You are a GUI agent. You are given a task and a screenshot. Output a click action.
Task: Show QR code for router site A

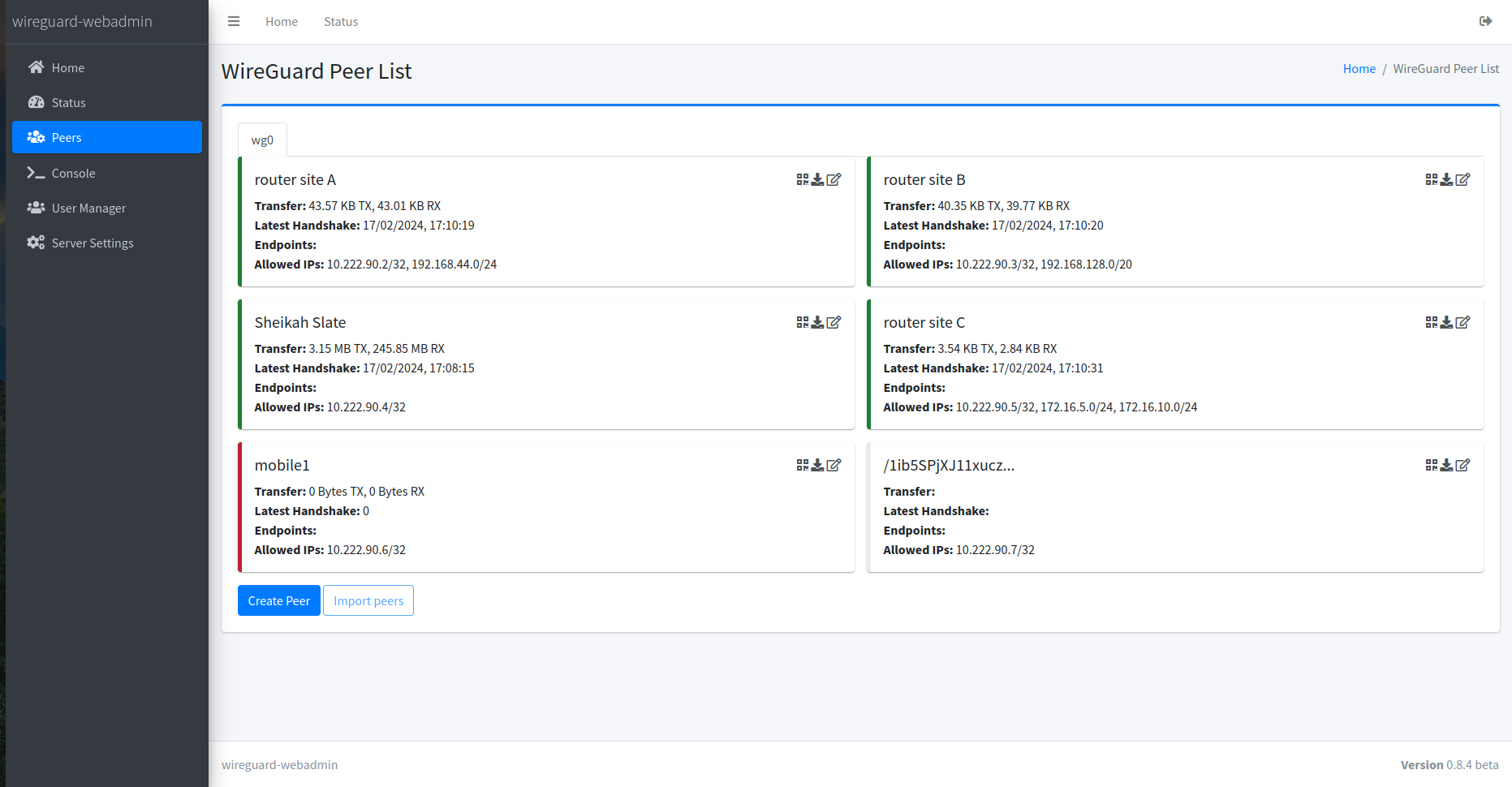tap(802, 179)
